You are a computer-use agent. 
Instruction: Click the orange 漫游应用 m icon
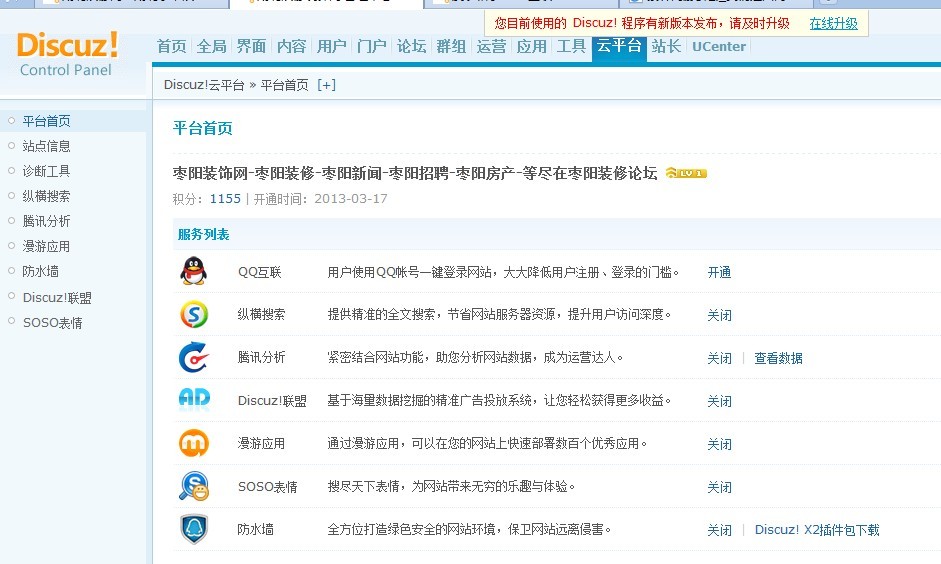tap(194, 443)
